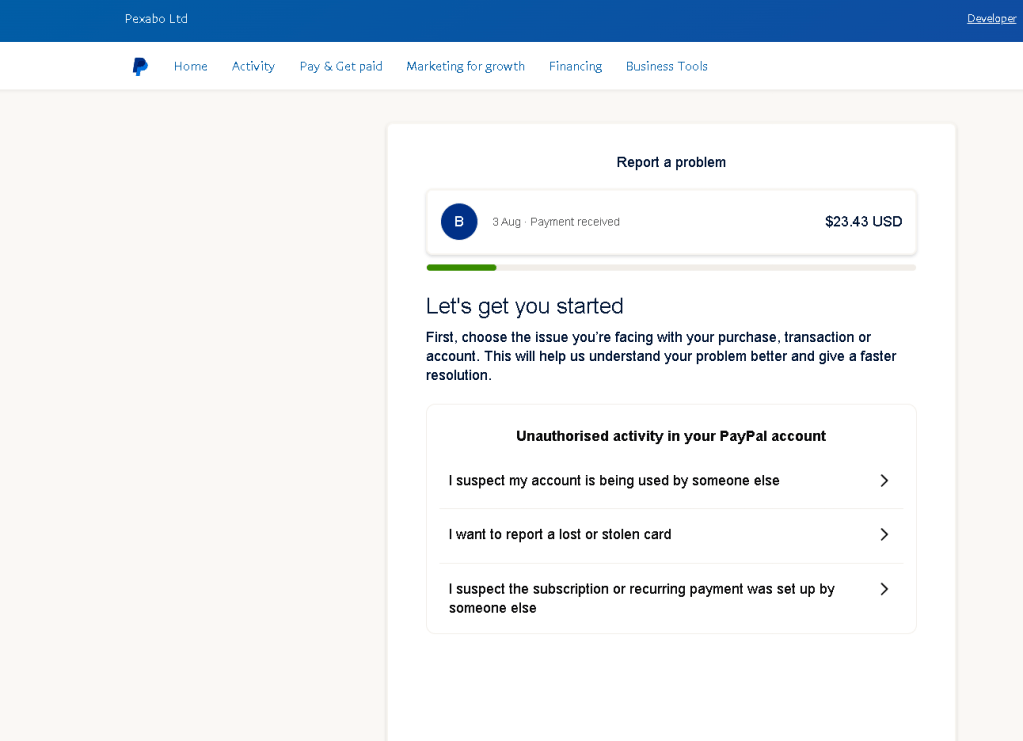Click the blue B avatar icon
Screen dimensions: 1023x741
tap(459, 222)
